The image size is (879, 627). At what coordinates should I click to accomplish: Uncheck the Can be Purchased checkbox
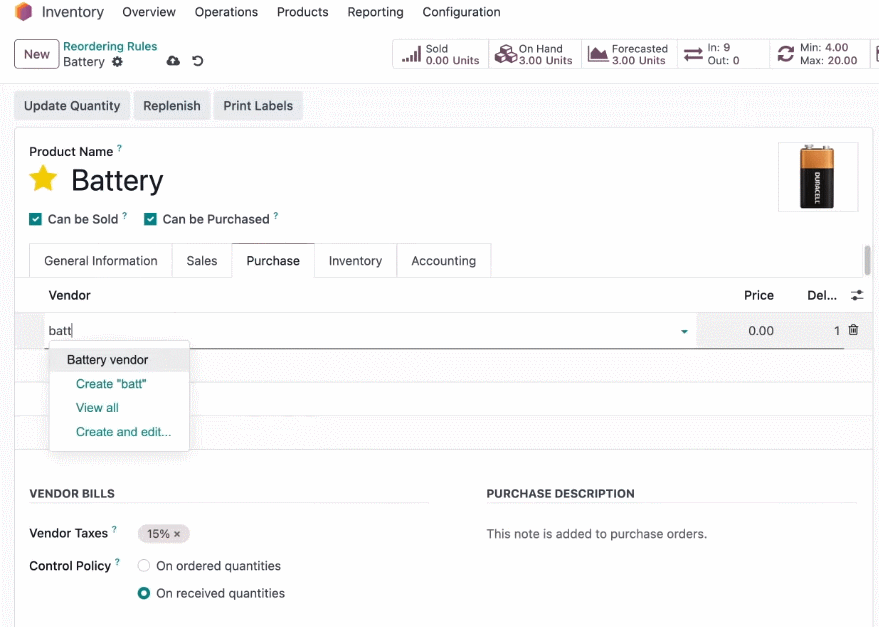point(150,219)
